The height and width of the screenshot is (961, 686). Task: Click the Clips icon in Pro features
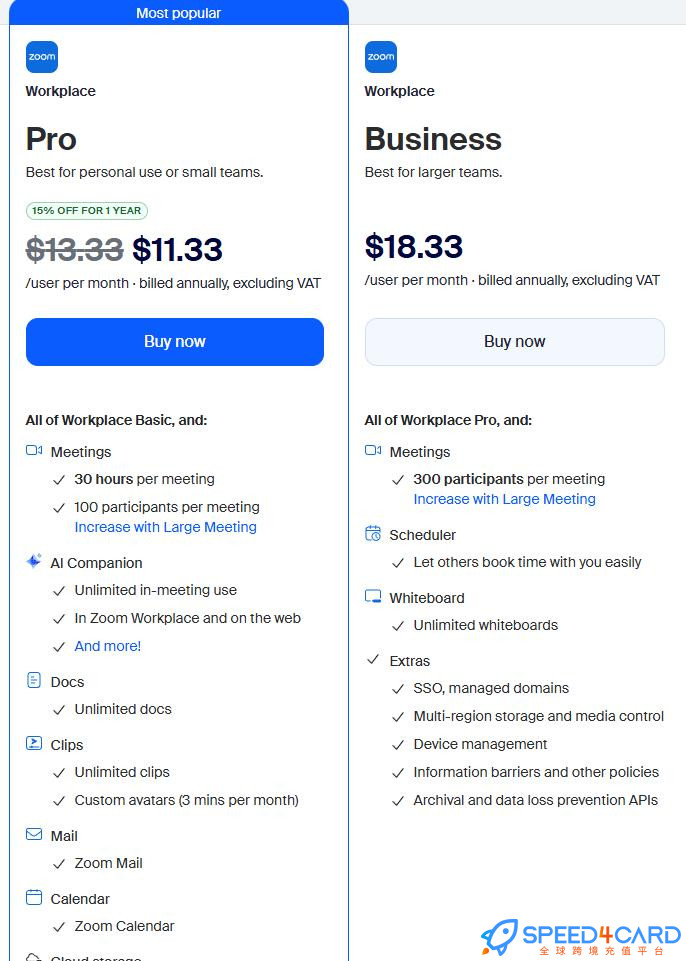[x=34, y=744]
